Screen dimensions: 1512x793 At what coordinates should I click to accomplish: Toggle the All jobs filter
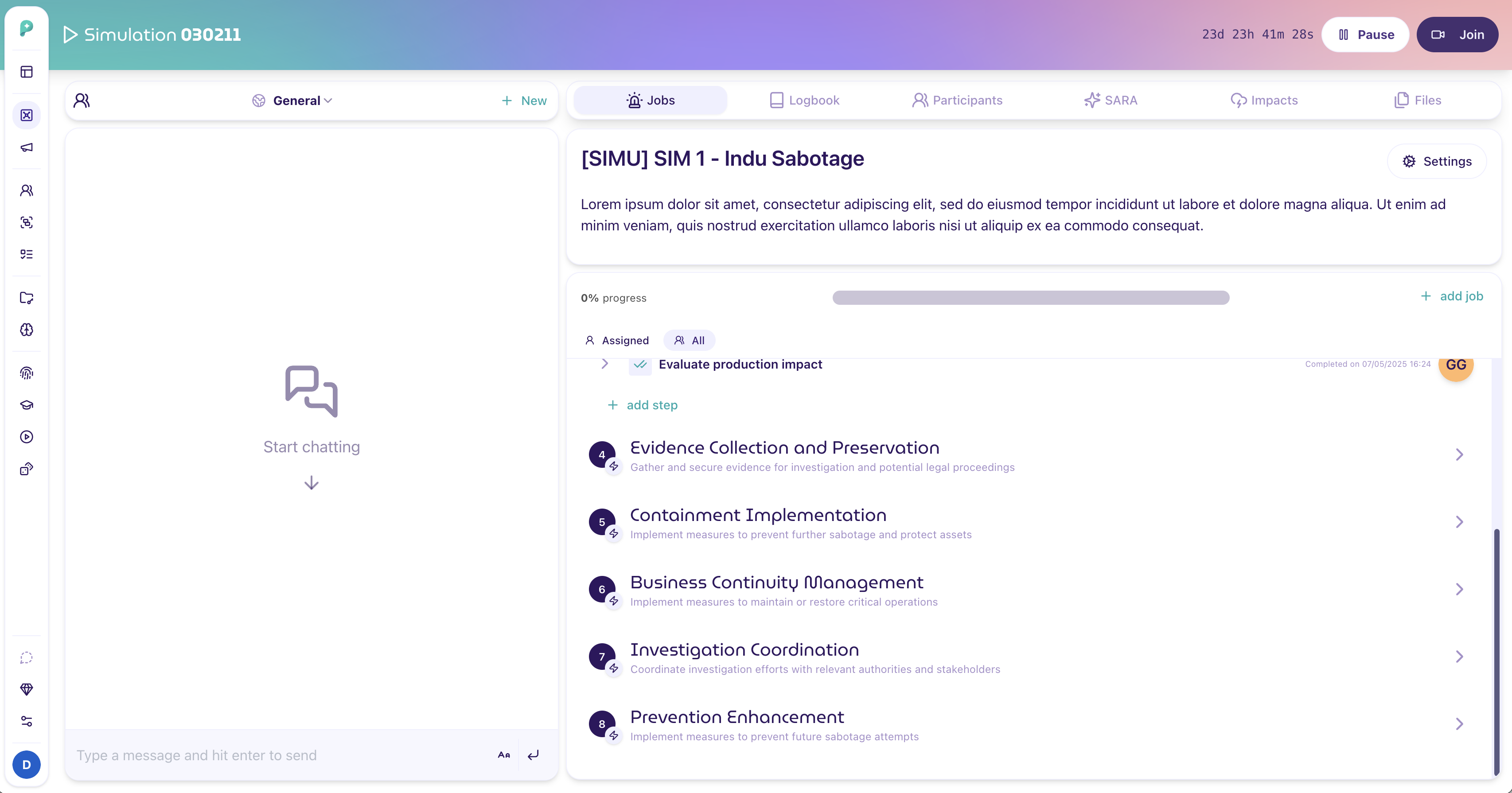[x=689, y=340]
